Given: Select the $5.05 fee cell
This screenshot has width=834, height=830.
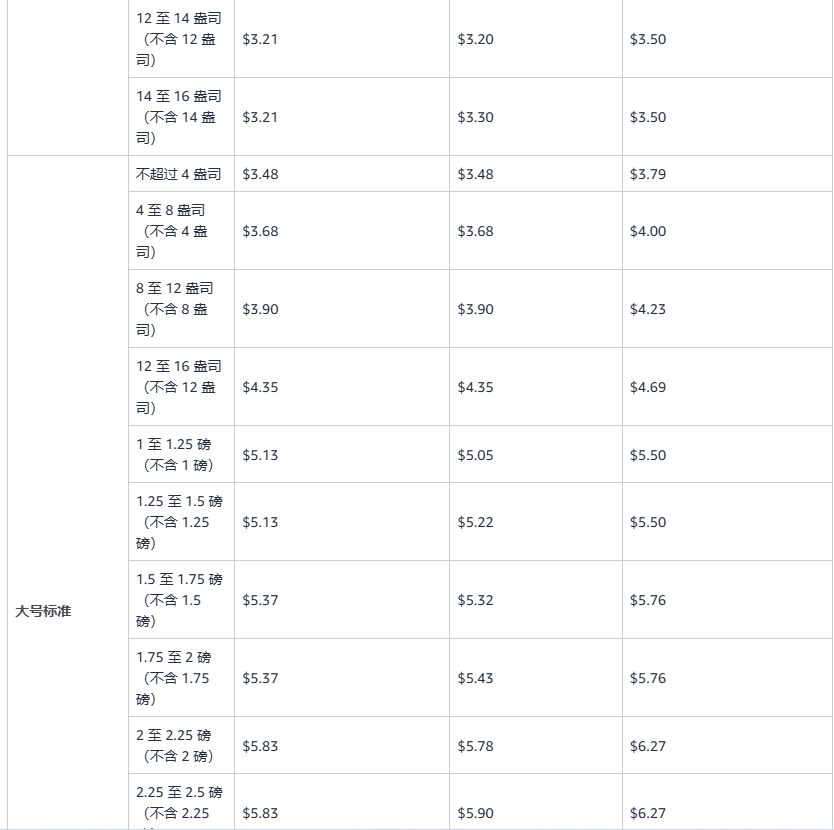Looking at the screenshot, I should [476, 455].
